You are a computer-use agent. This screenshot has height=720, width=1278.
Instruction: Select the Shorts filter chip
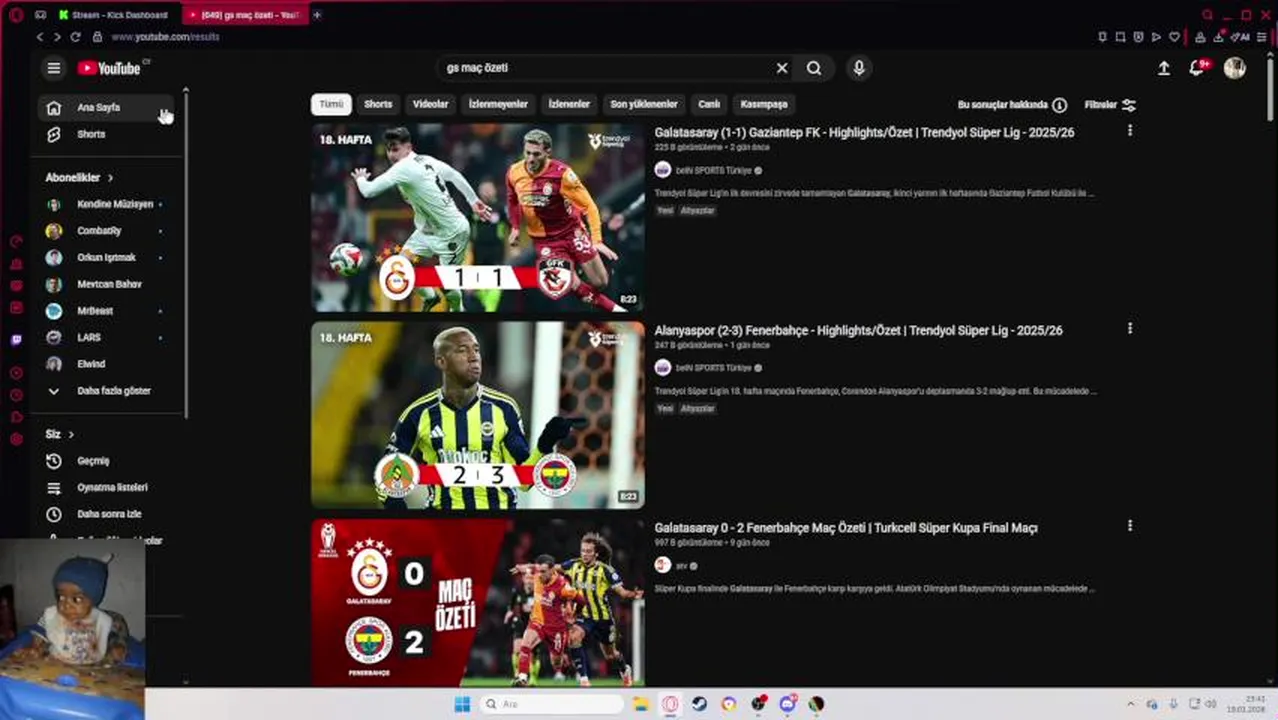coord(378,104)
